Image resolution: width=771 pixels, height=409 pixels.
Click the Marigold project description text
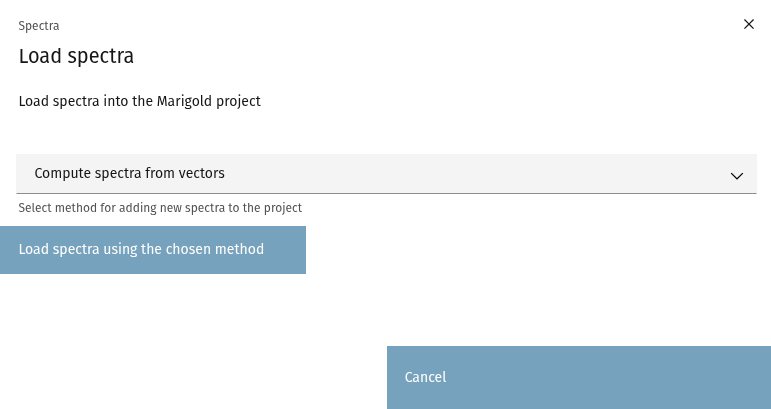click(x=140, y=101)
